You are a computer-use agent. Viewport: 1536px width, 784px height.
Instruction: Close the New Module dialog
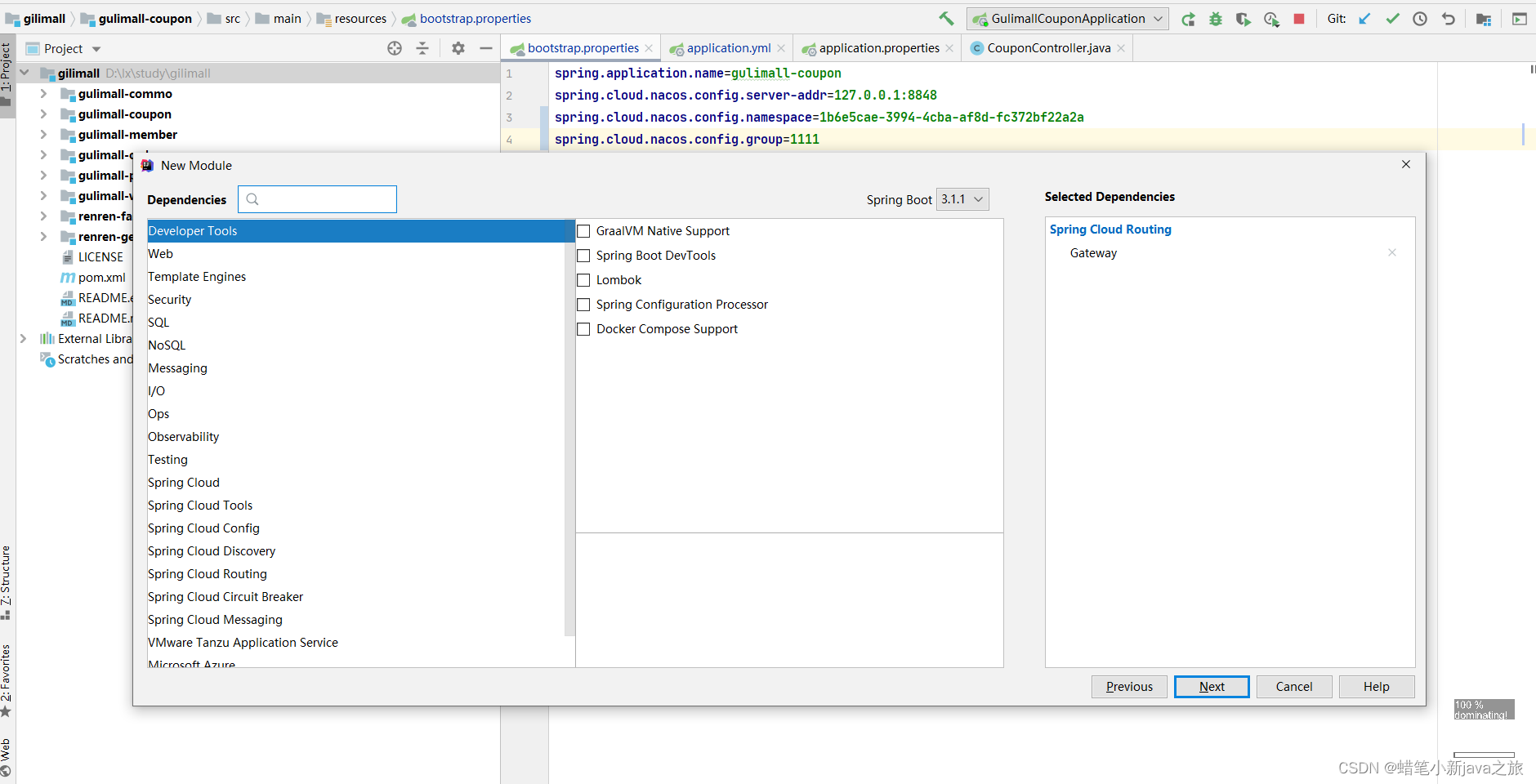pos(1406,164)
